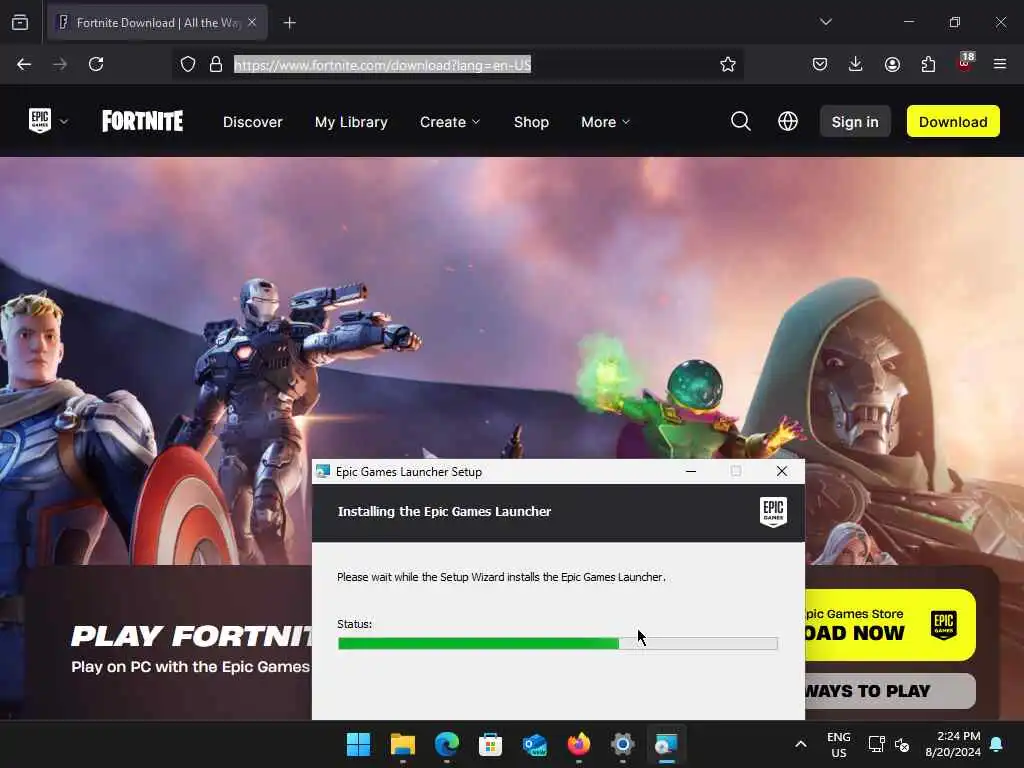Open the language globe icon
The image size is (1024, 768).
click(788, 121)
